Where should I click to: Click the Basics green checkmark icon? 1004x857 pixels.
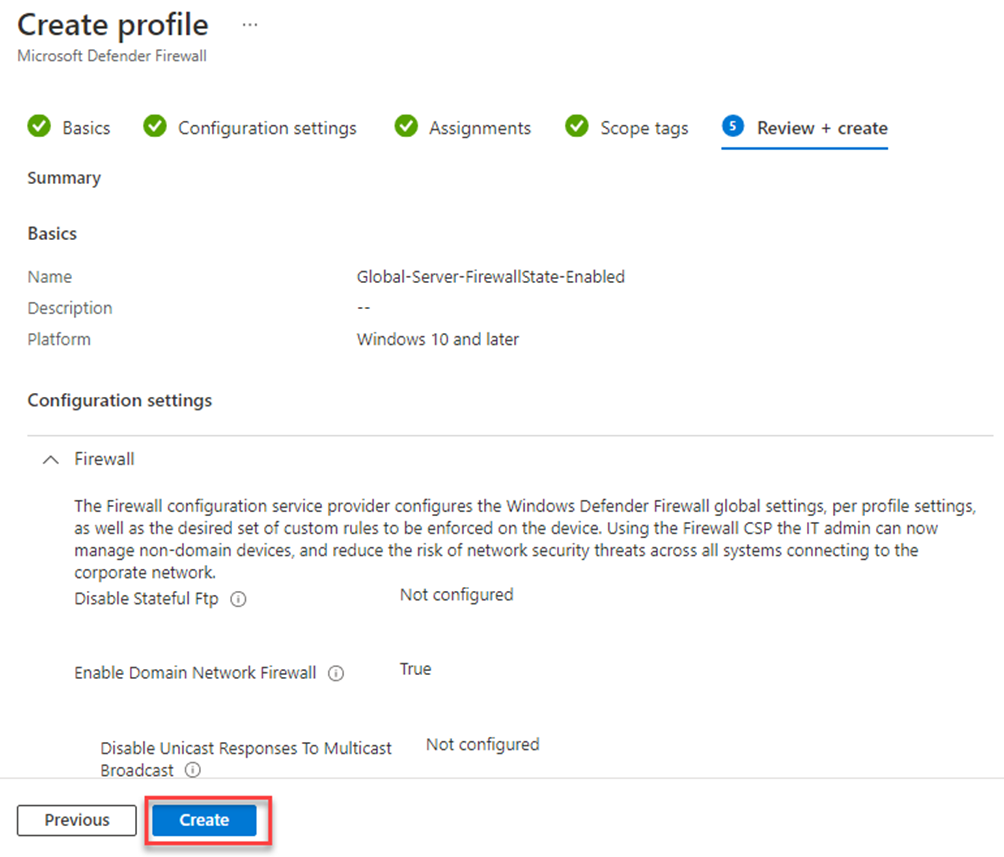pyautogui.click(x=39, y=126)
